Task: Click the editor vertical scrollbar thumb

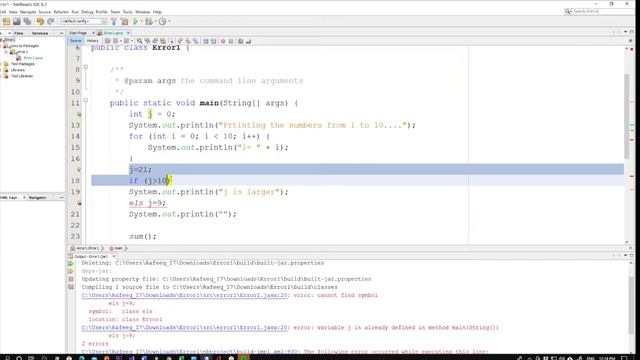Action: click(627, 117)
